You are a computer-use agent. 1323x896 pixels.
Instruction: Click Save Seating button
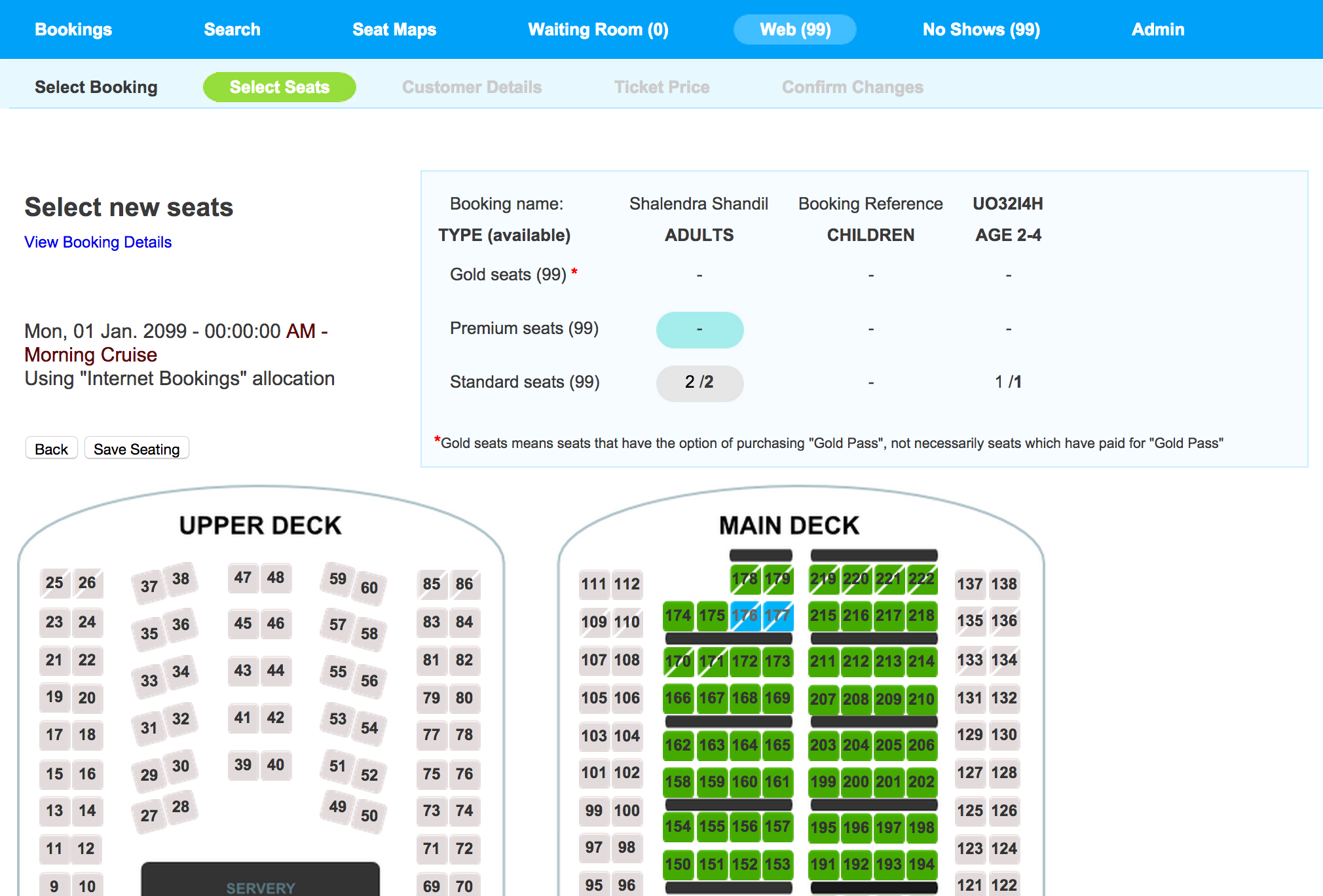tap(136, 449)
